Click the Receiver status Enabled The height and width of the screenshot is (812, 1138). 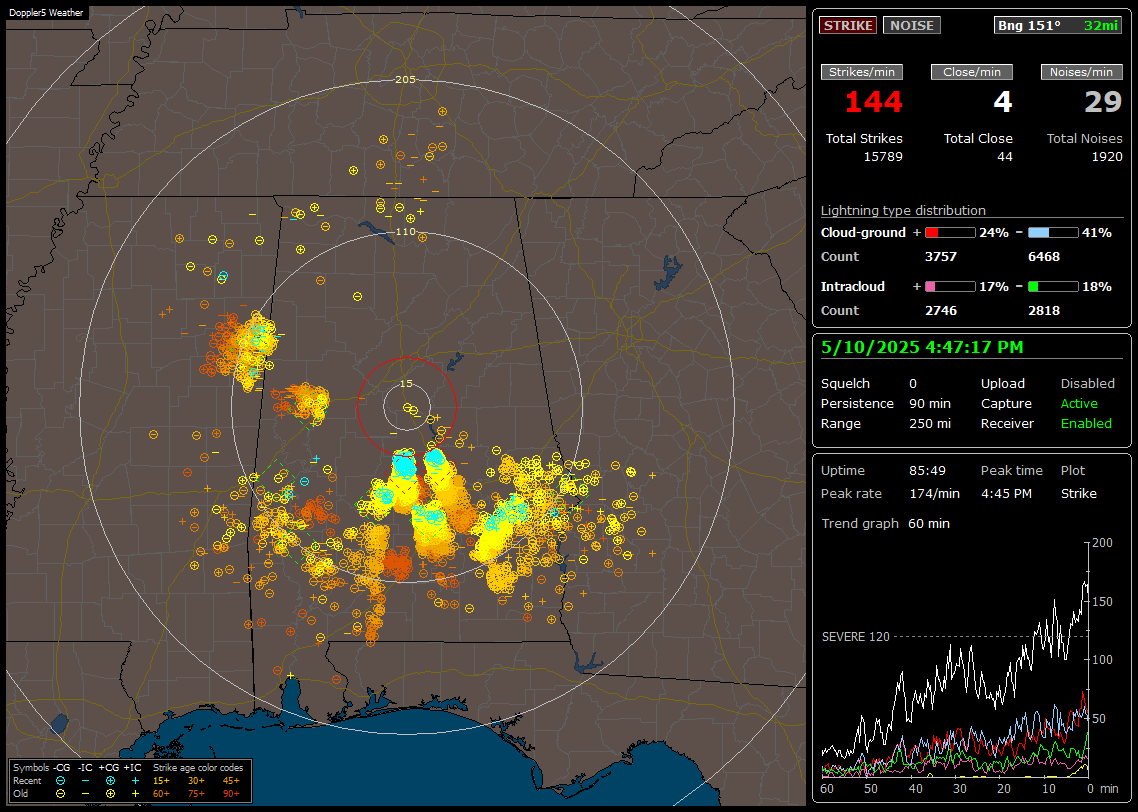1086,424
